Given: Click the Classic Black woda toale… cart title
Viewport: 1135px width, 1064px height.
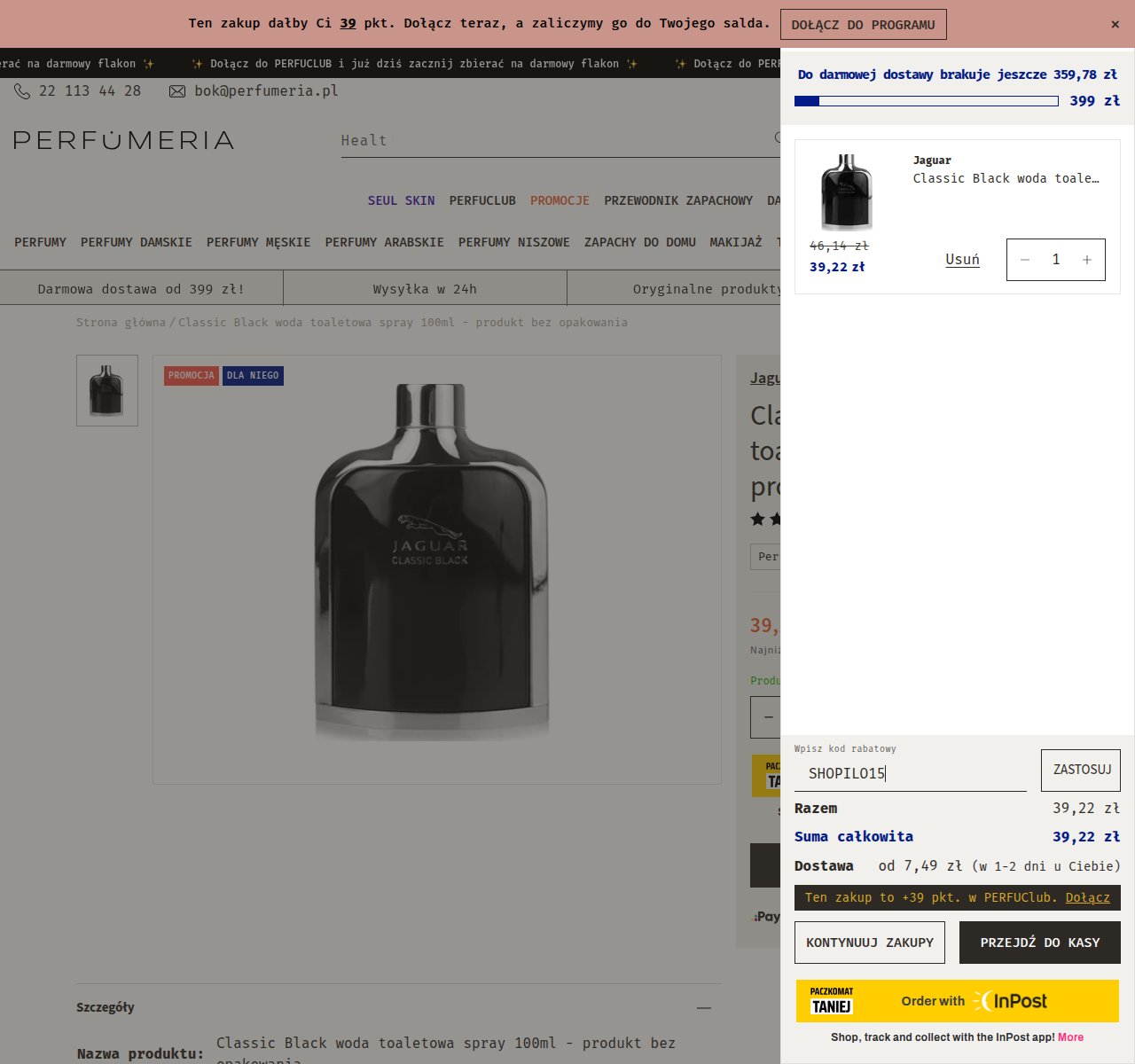Looking at the screenshot, I should click(x=1006, y=178).
